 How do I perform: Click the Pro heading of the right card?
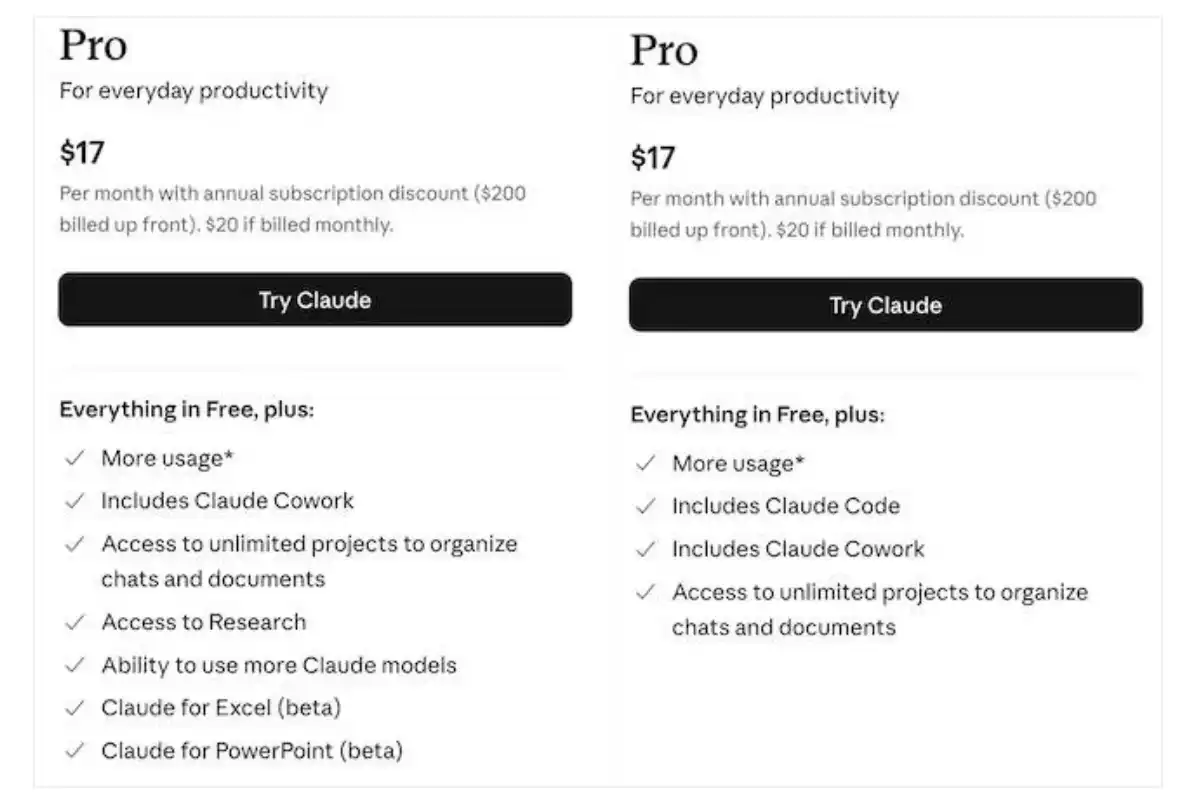(663, 51)
